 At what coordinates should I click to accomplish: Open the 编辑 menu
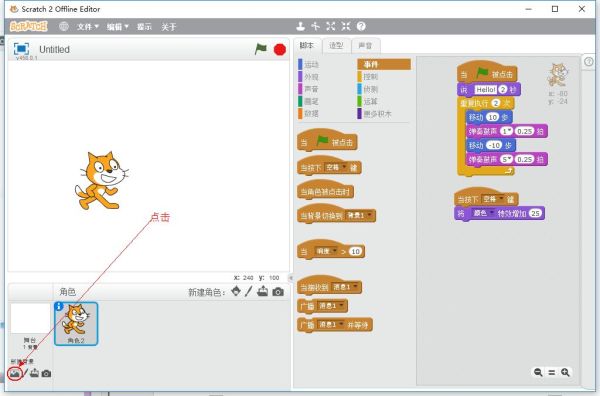click(117, 26)
